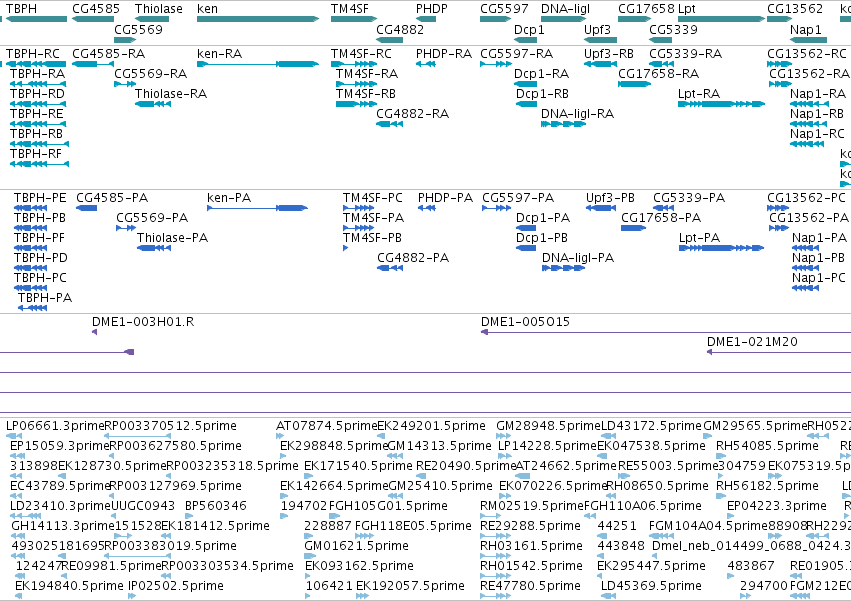Select the EK093162.5prime EST label
The image size is (851, 601).
tap(359, 566)
